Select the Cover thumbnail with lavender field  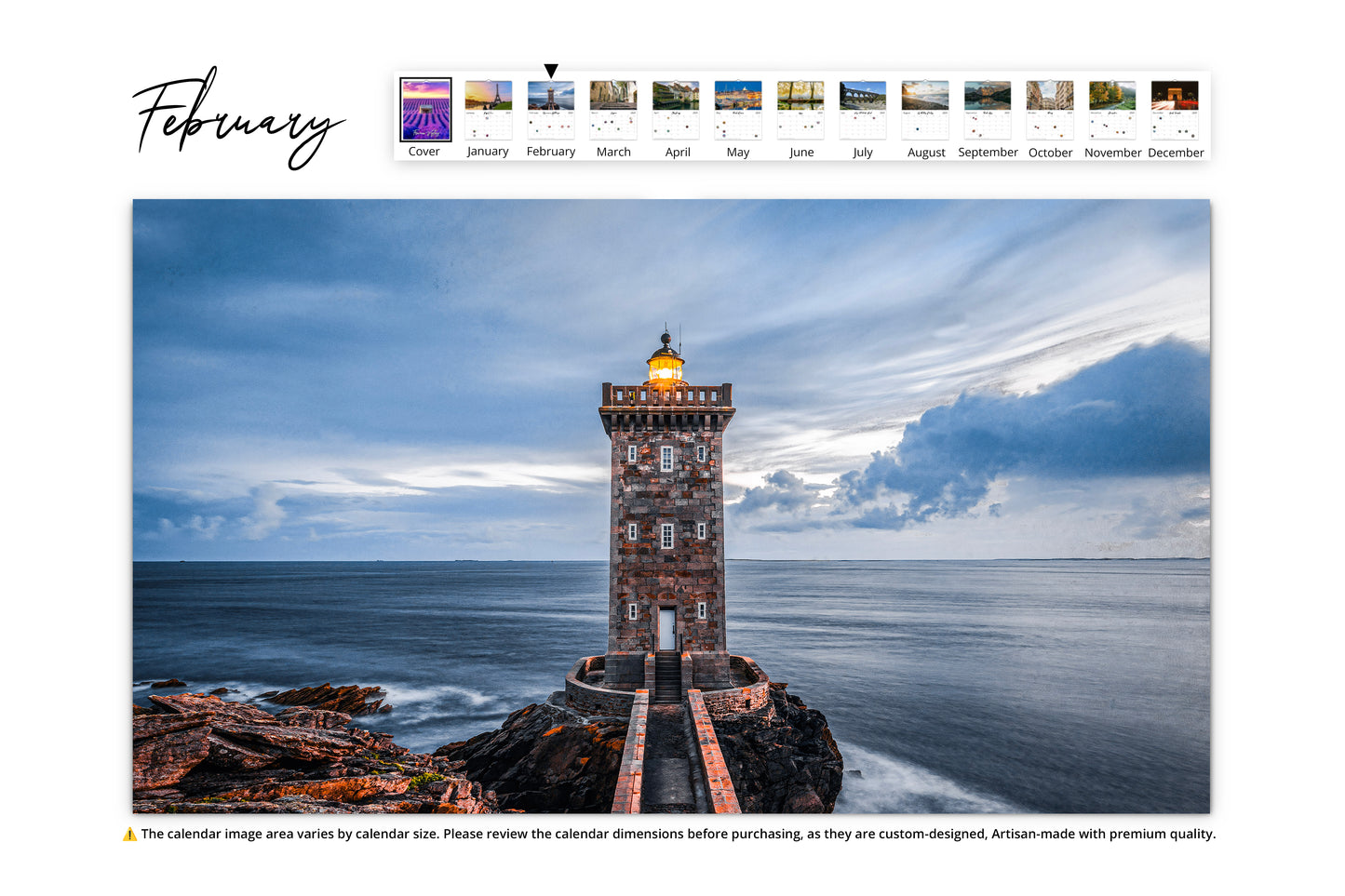pyautogui.click(x=425, y=110)
